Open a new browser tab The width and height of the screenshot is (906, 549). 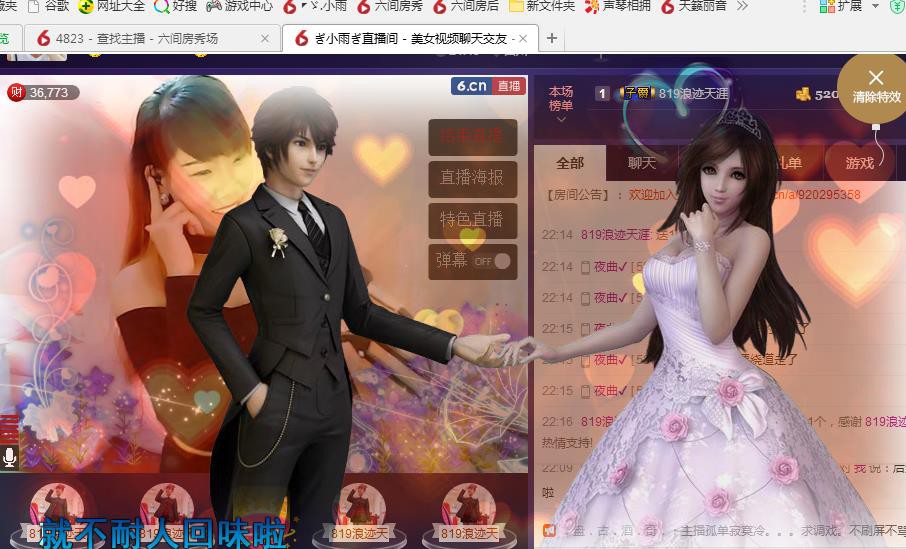tap(552, 39)
